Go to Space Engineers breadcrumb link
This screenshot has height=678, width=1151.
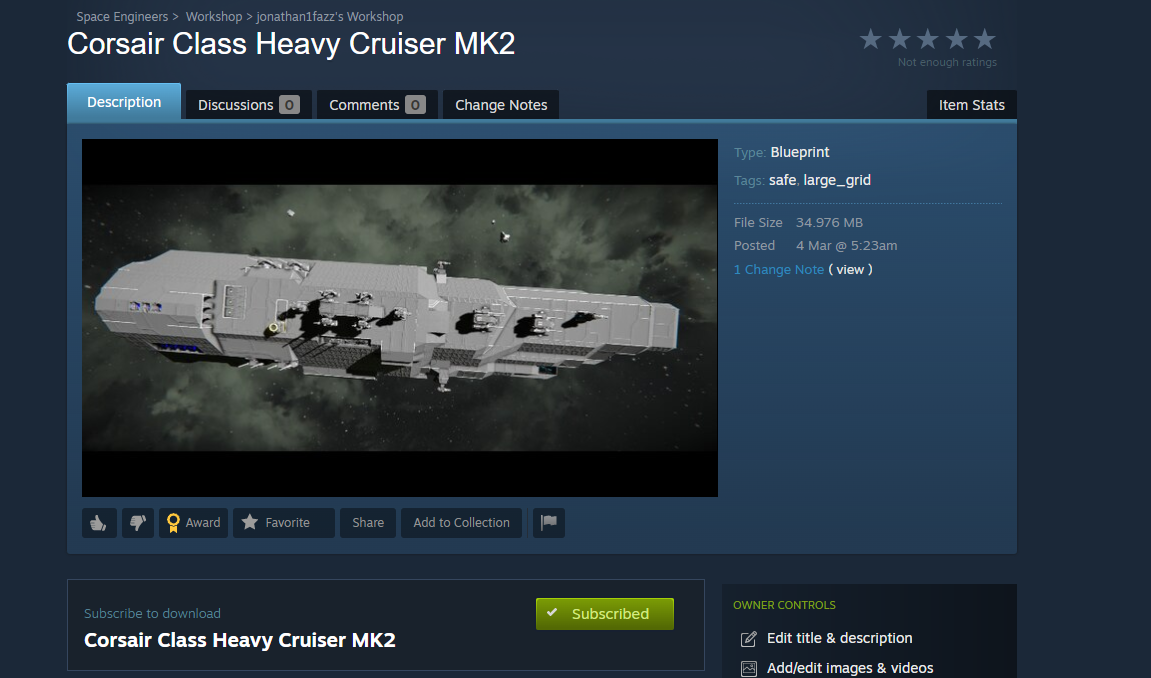122,16
